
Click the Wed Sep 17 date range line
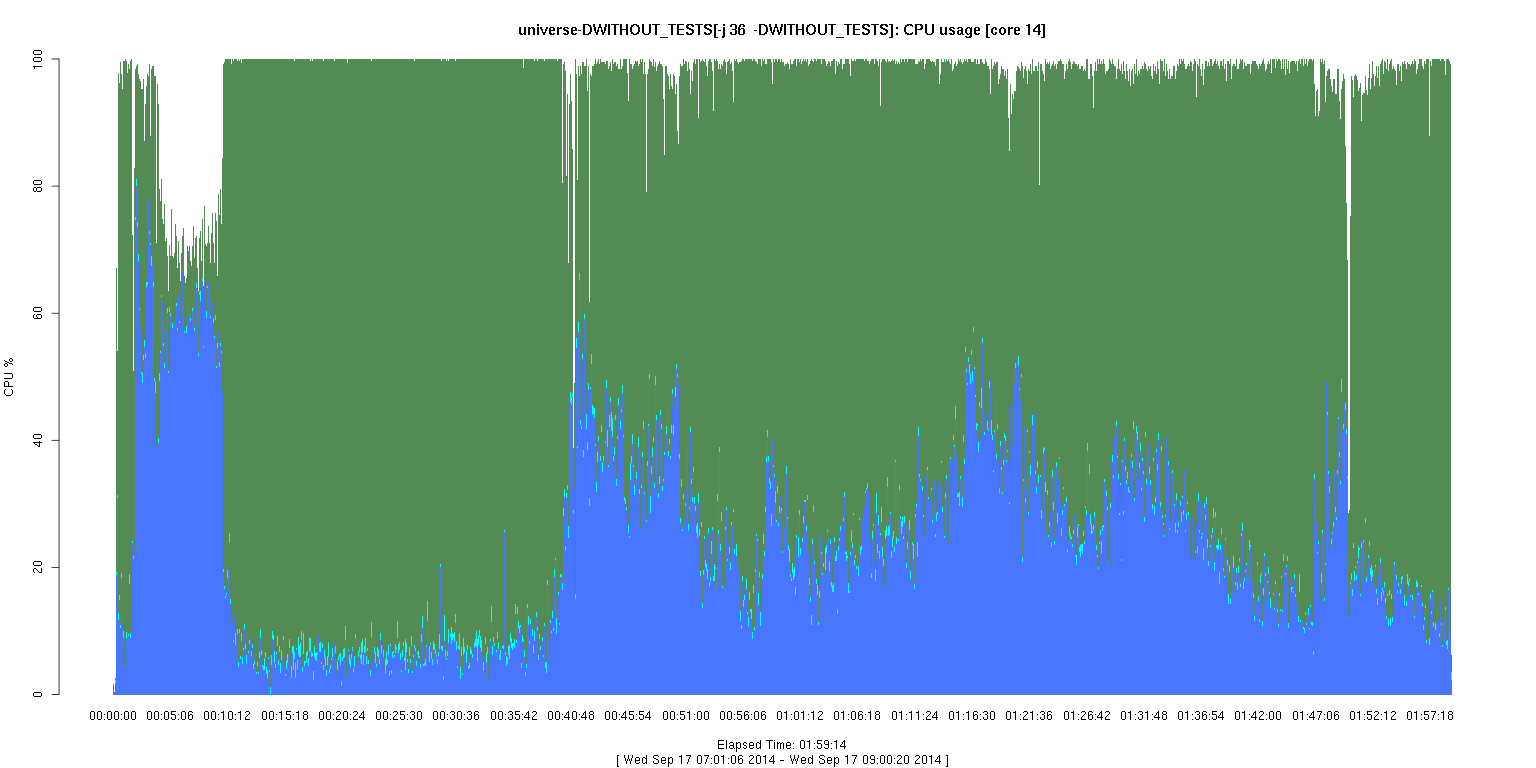(782, 760)
